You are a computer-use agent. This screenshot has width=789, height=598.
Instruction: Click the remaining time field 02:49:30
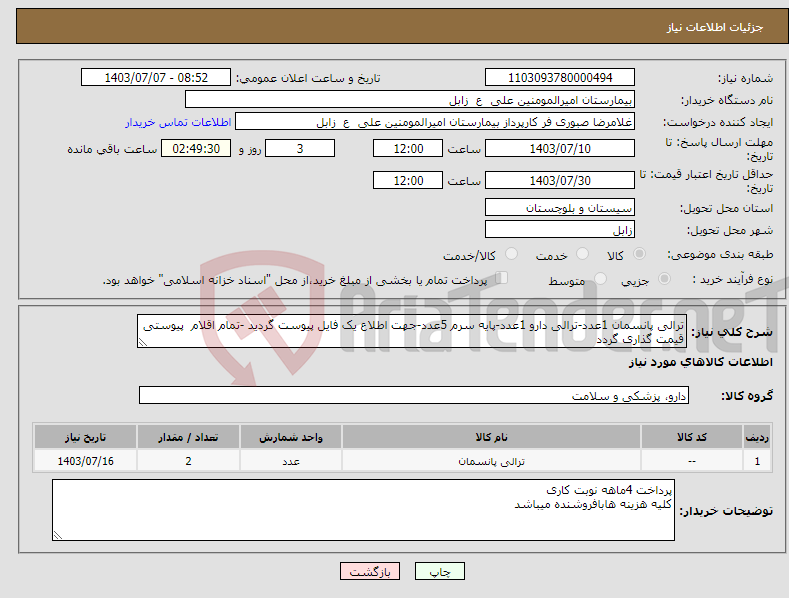click(x=196, y=148)
